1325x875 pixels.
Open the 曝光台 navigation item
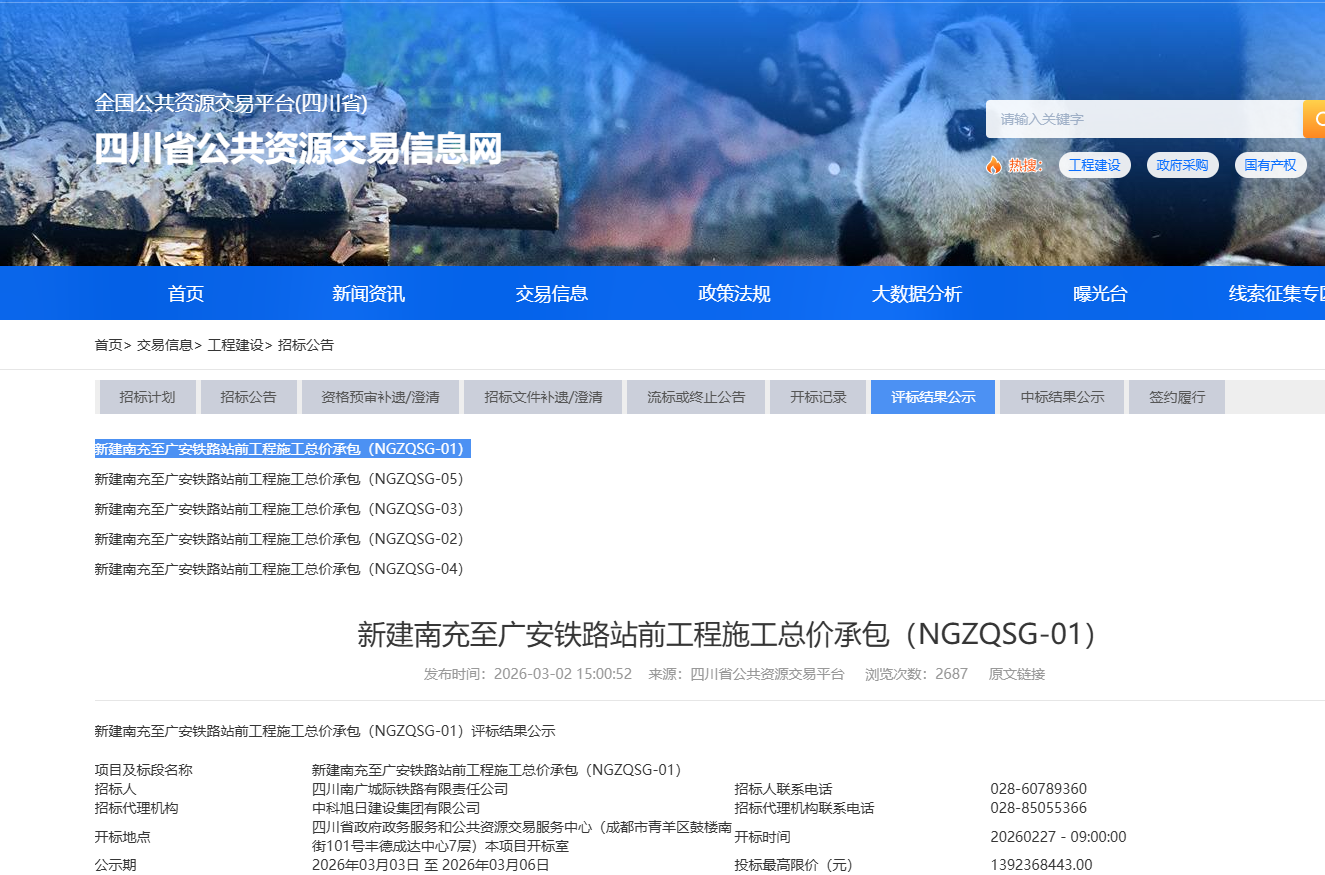click(1100, 294)
